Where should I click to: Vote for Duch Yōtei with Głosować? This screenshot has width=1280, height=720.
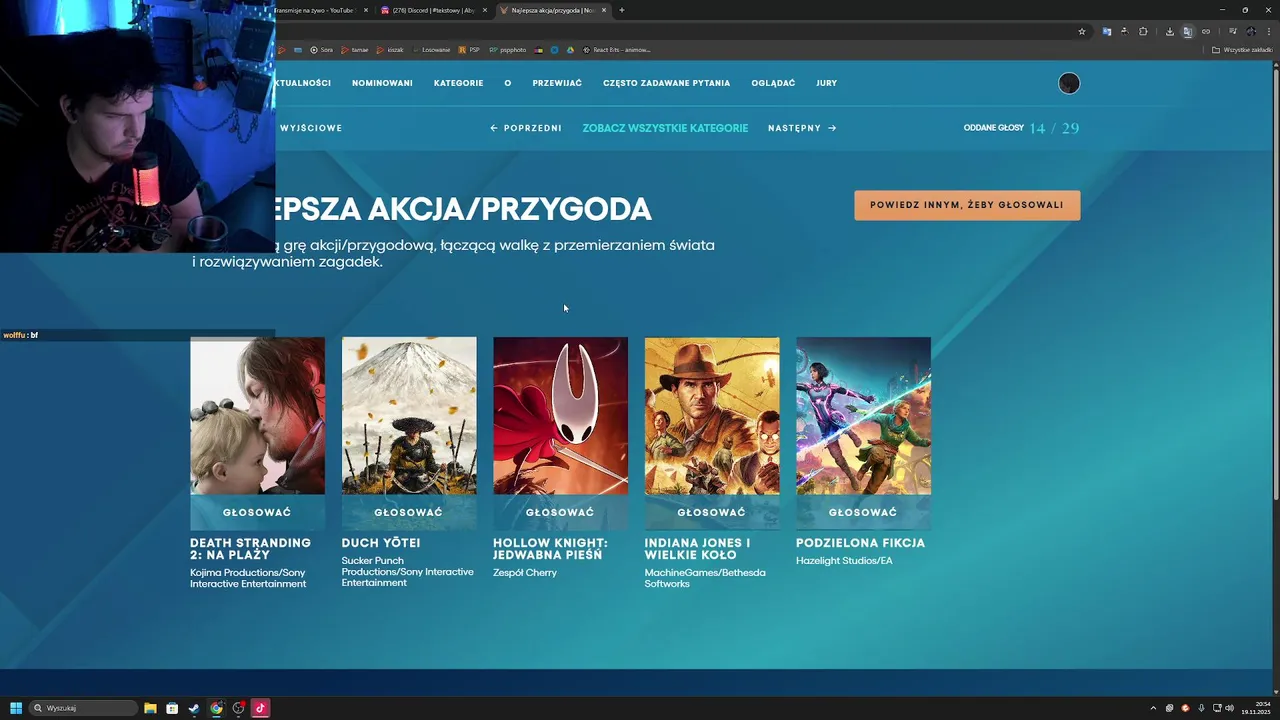point(409,512)
